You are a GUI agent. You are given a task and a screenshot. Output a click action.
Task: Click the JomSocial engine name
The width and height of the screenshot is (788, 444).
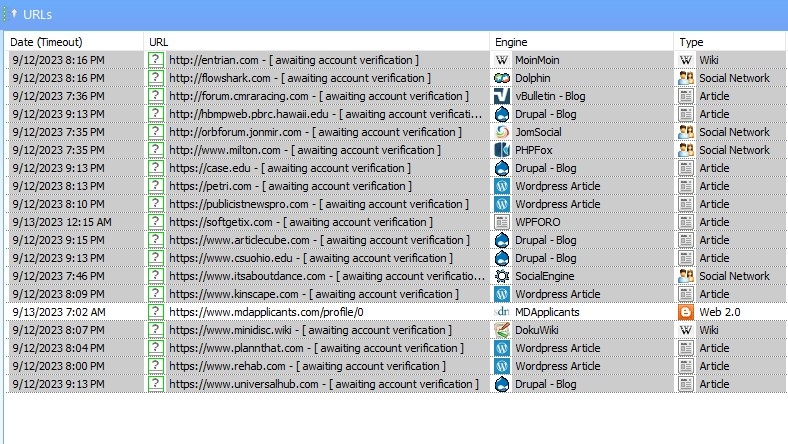click(538, 132)
